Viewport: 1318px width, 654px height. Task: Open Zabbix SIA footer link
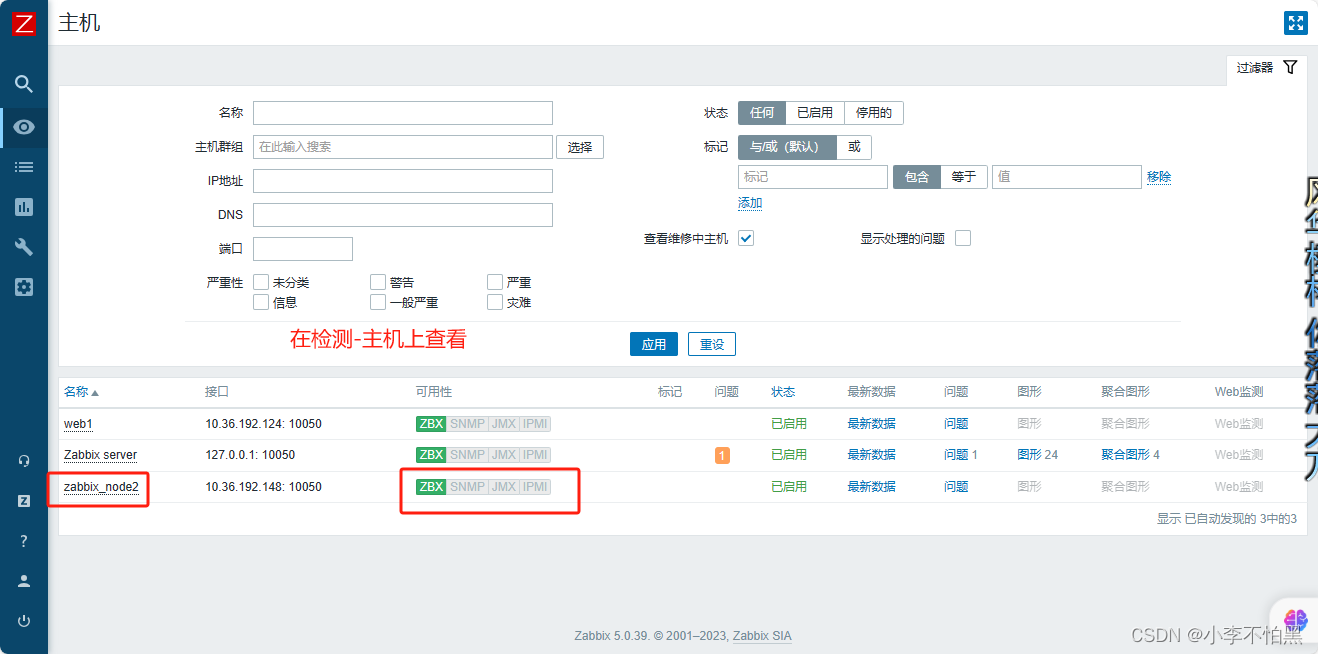click(762, 636)
